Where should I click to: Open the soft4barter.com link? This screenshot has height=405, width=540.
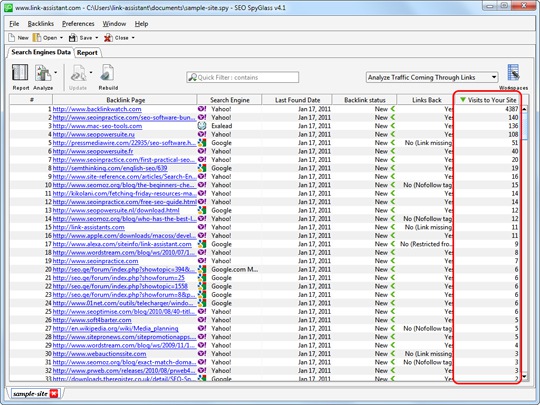coord(92,320)
